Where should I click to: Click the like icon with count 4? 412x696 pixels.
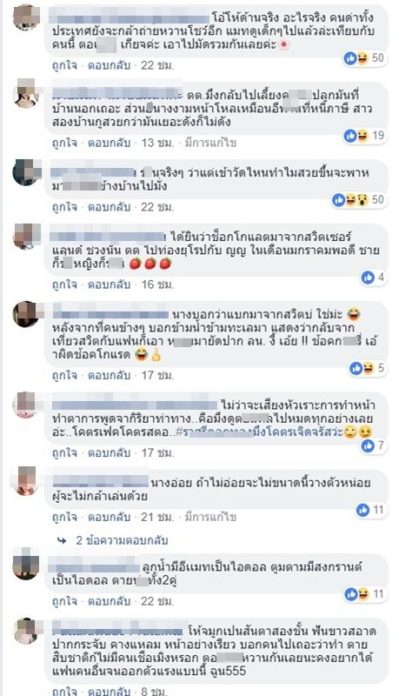tap(368, 277)
